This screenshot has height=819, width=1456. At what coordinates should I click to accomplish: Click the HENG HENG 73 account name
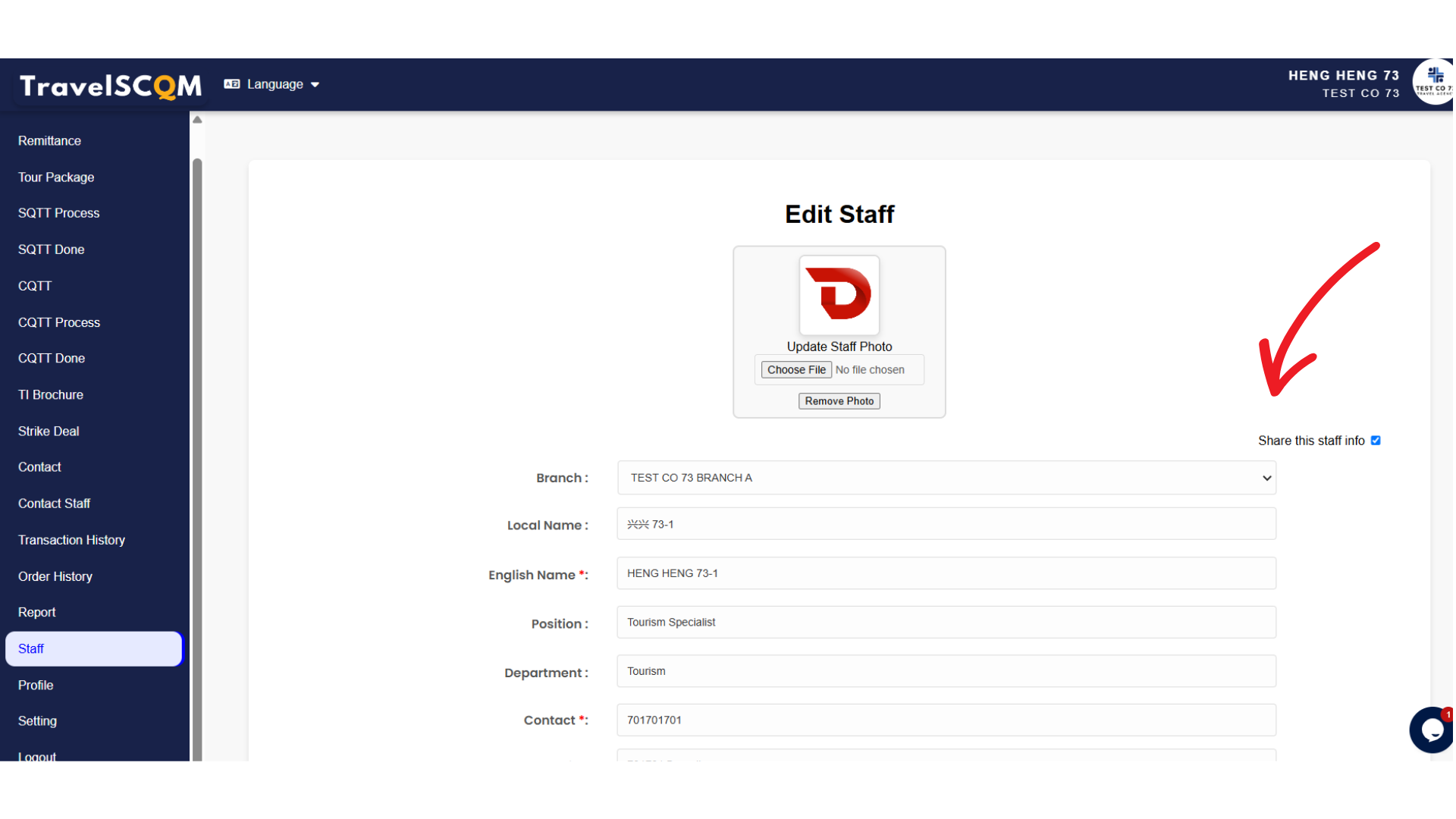tap(1343, 75)
